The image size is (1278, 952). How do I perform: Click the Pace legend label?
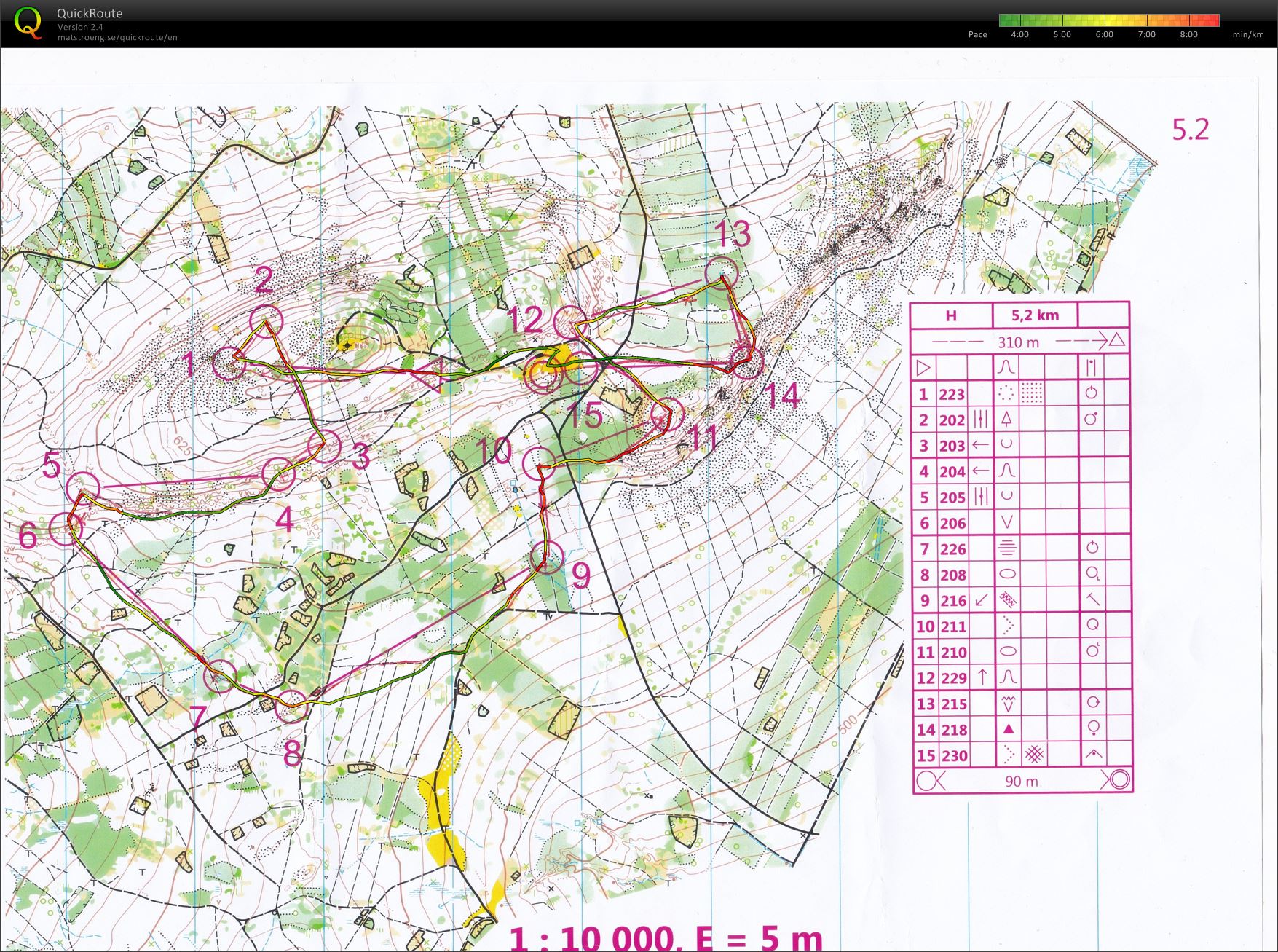977,34
